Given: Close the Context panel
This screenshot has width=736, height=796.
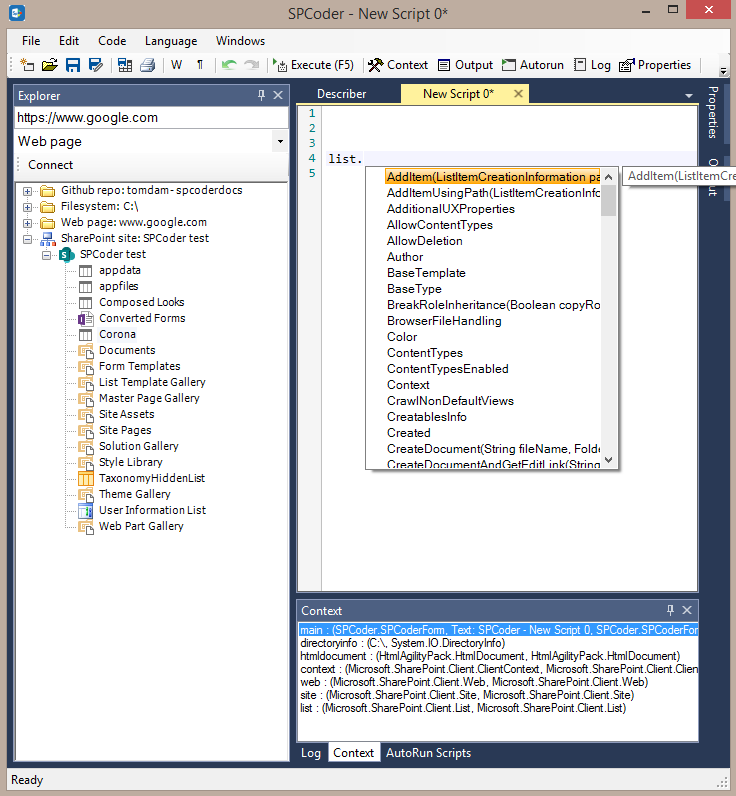Looking at the screenshot, I should tap(687, 610).
